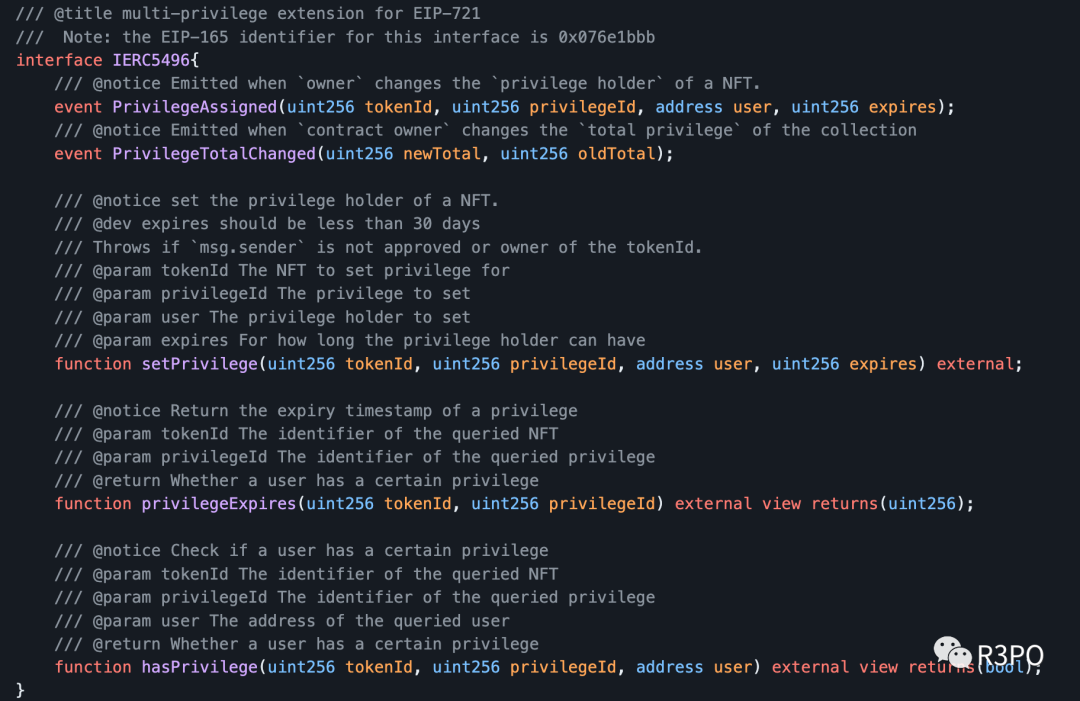Screen dimensions: 1080x701
Task: Click the '@title multi-privilege extension' comment line
Action: 248,13
